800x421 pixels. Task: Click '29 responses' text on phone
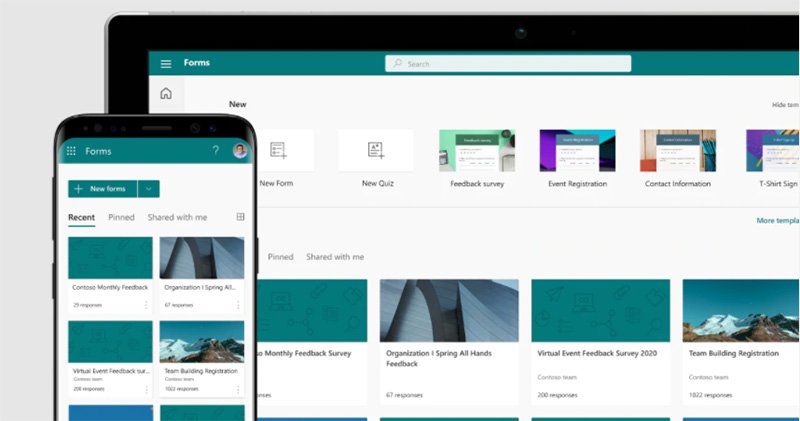click(x=87, y=305)
